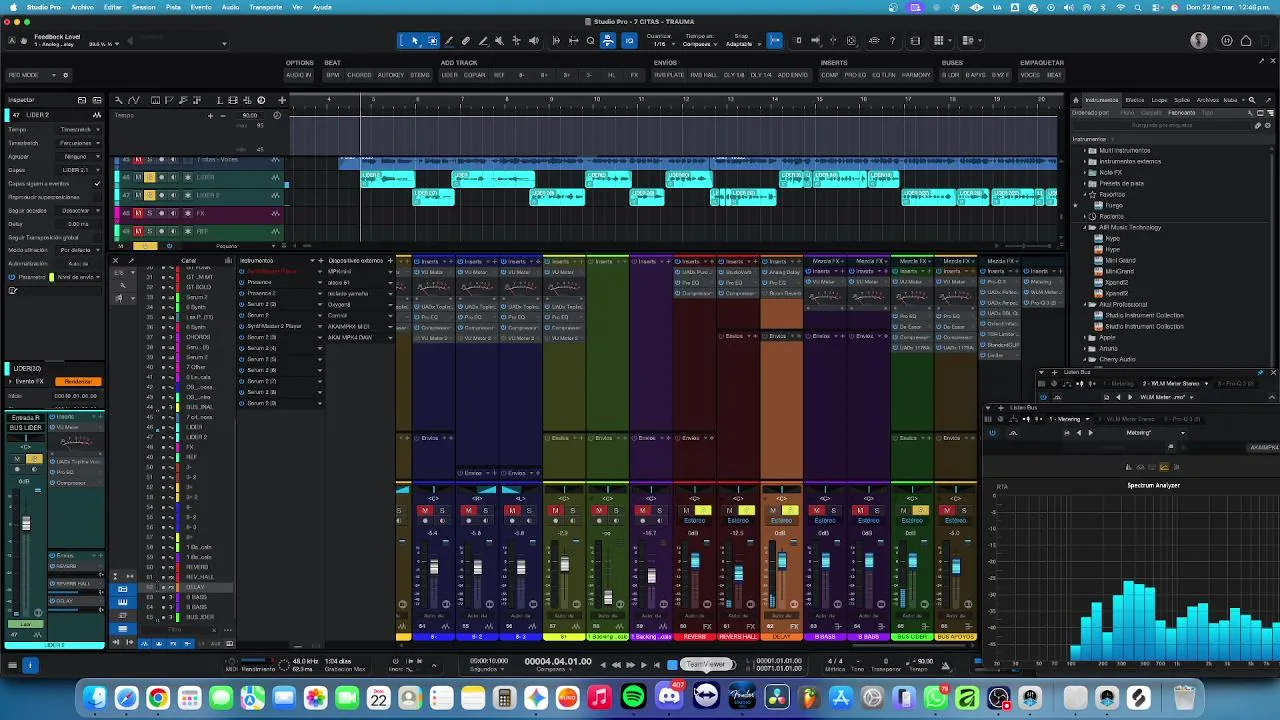Toggle Solo on the DELAY mixer channel
This screenshot has width=1280, height=720.
coord(790,511)
